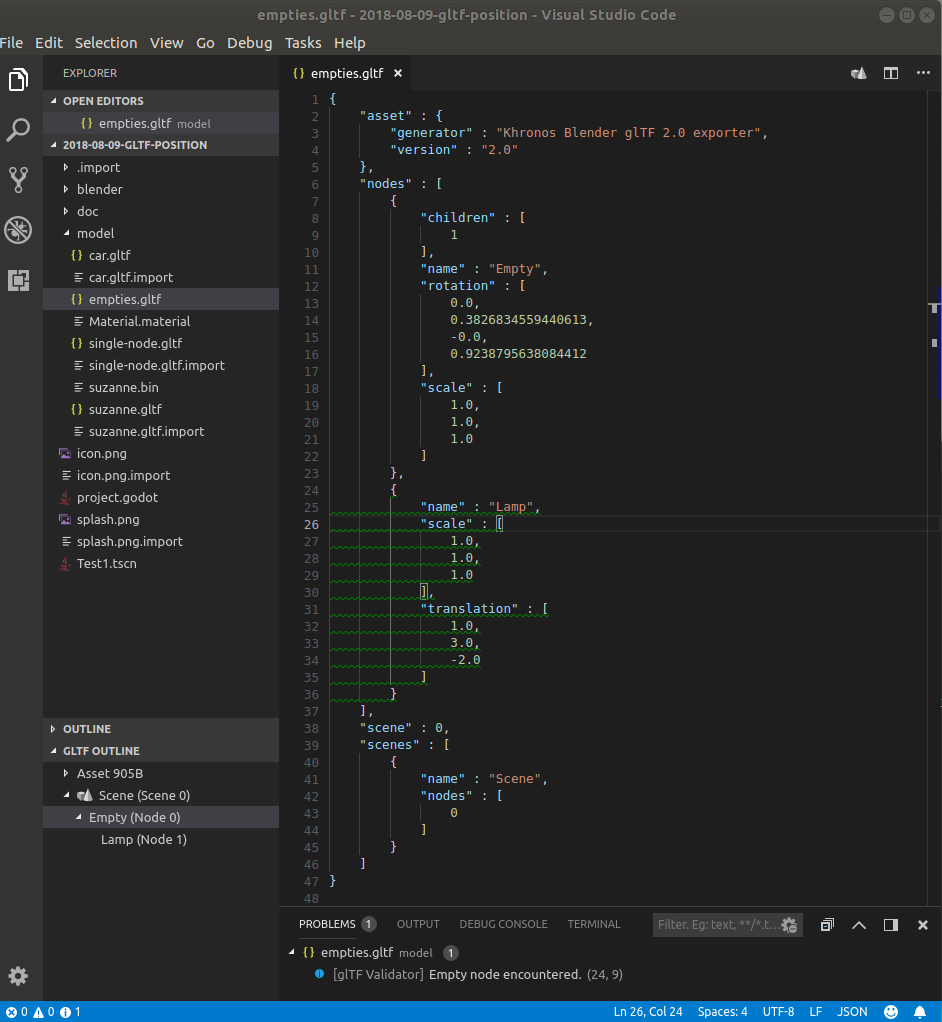
Task: Open the Explorer view in activity bar
Action: click(x=18, y=81)
